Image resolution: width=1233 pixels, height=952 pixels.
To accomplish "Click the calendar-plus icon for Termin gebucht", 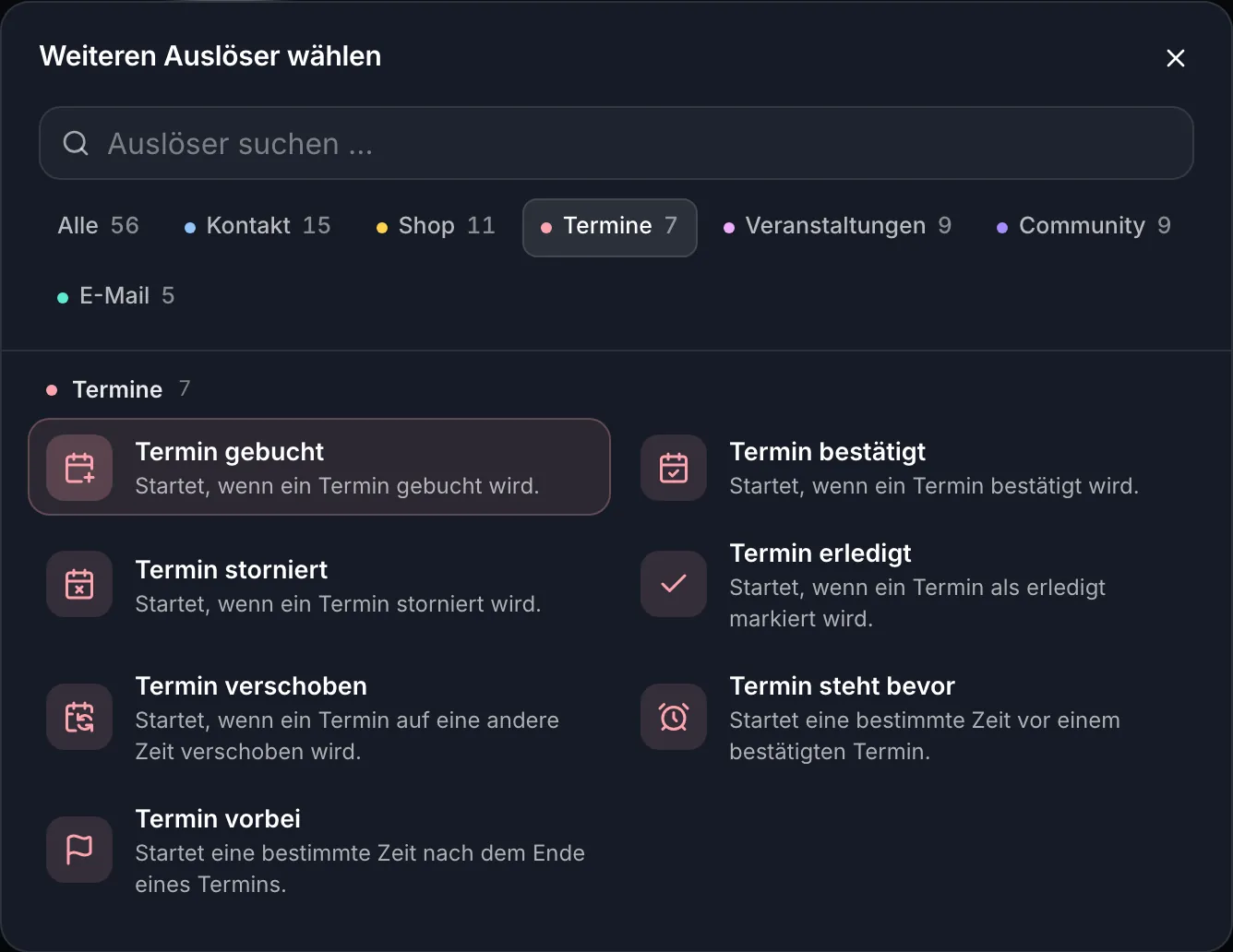I will point(79,468).
